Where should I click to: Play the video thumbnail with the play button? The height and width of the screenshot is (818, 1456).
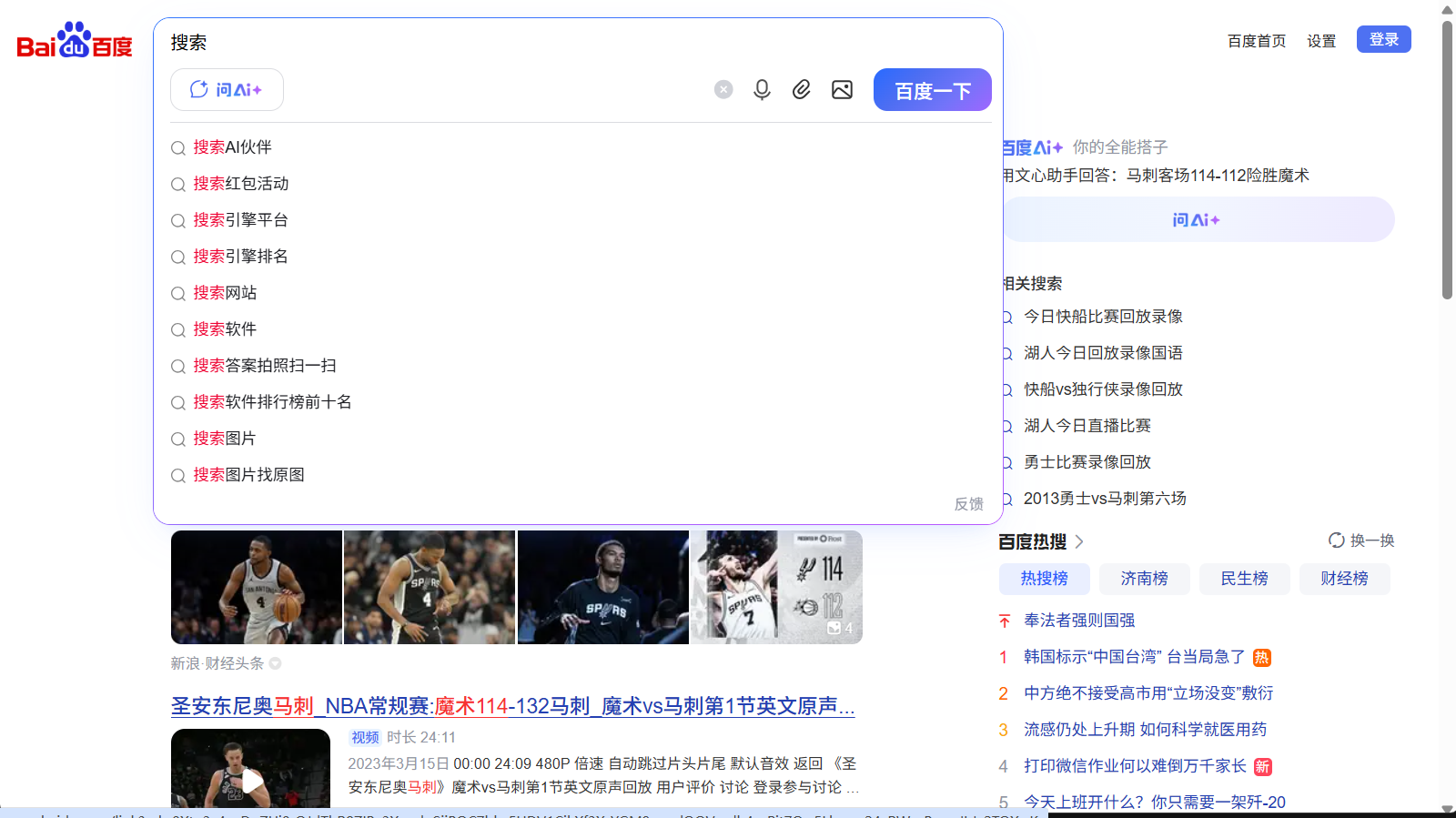coord(250,768)
